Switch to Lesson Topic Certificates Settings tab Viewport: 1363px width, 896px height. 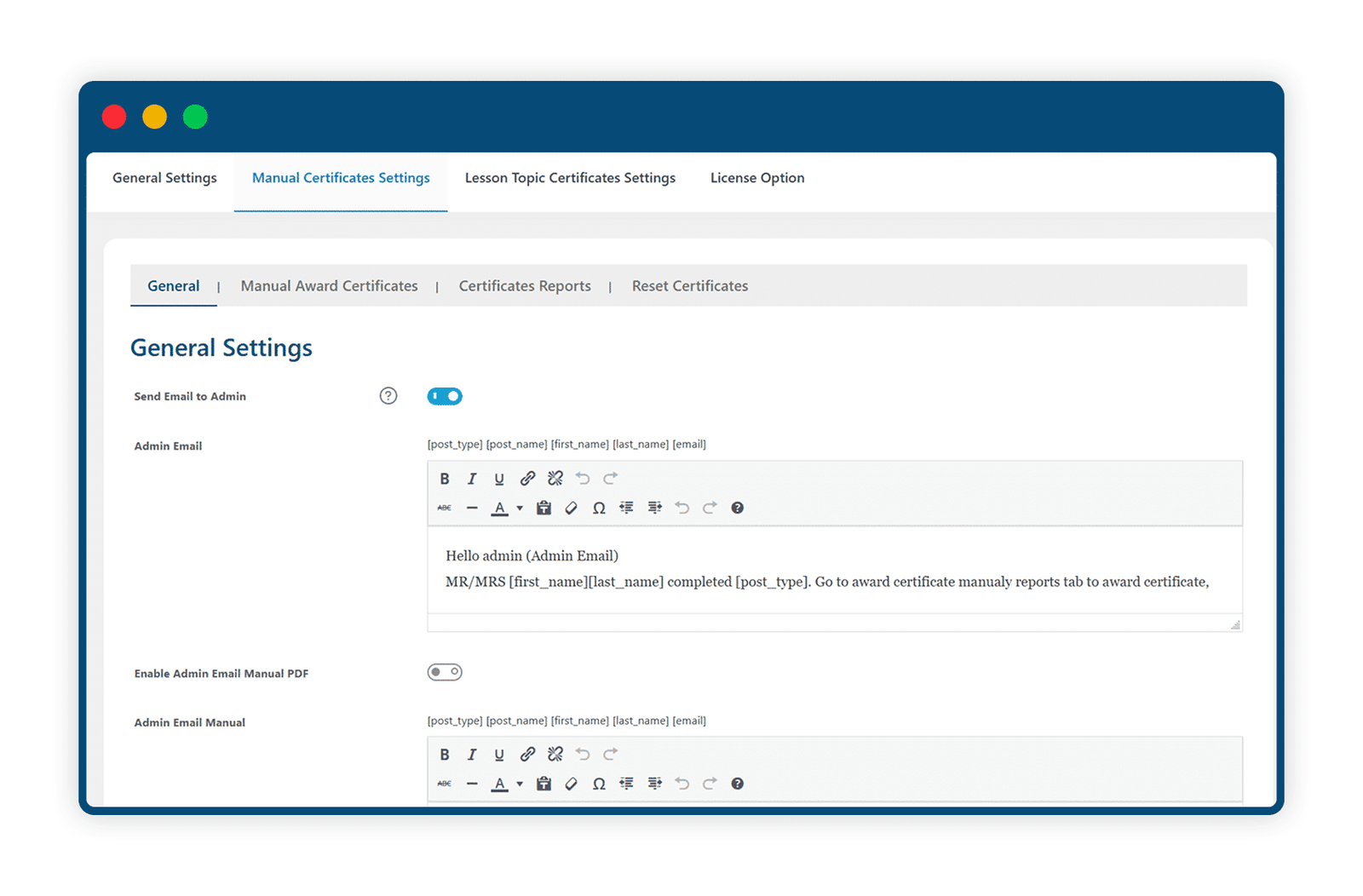pyautogui.click(x=570, y=178)
